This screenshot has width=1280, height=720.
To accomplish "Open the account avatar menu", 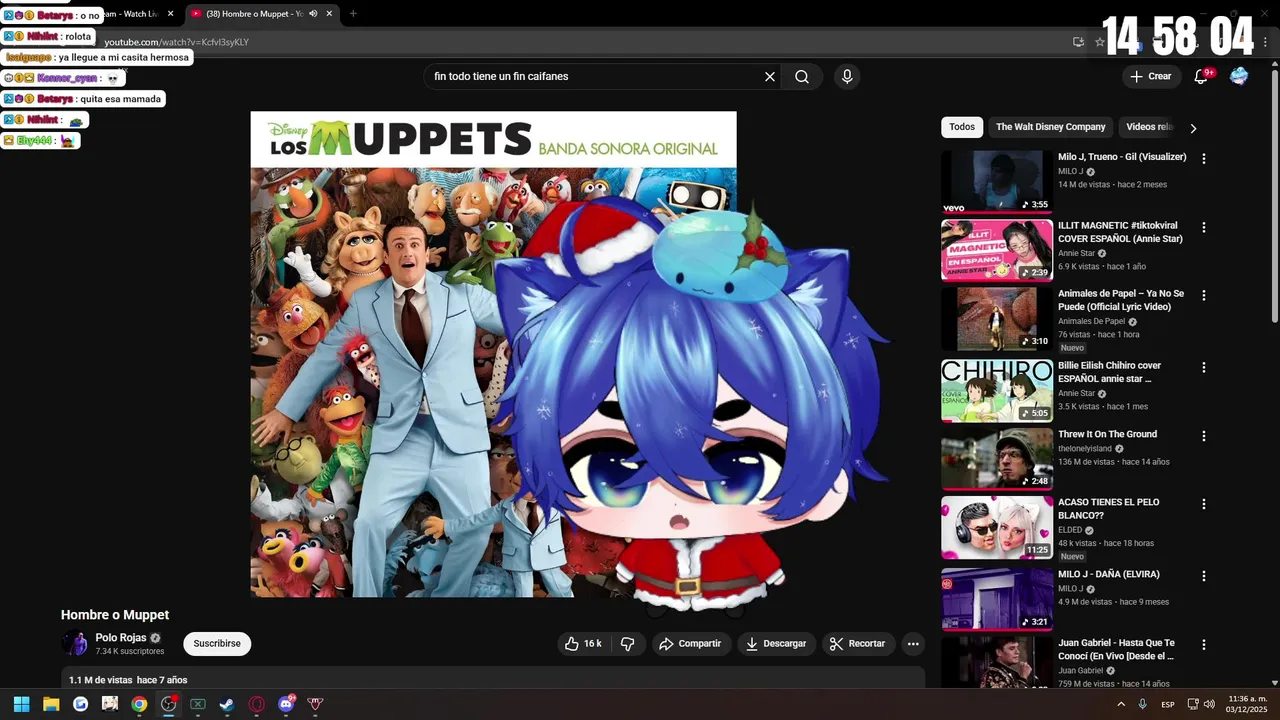I will point(1239,77).
